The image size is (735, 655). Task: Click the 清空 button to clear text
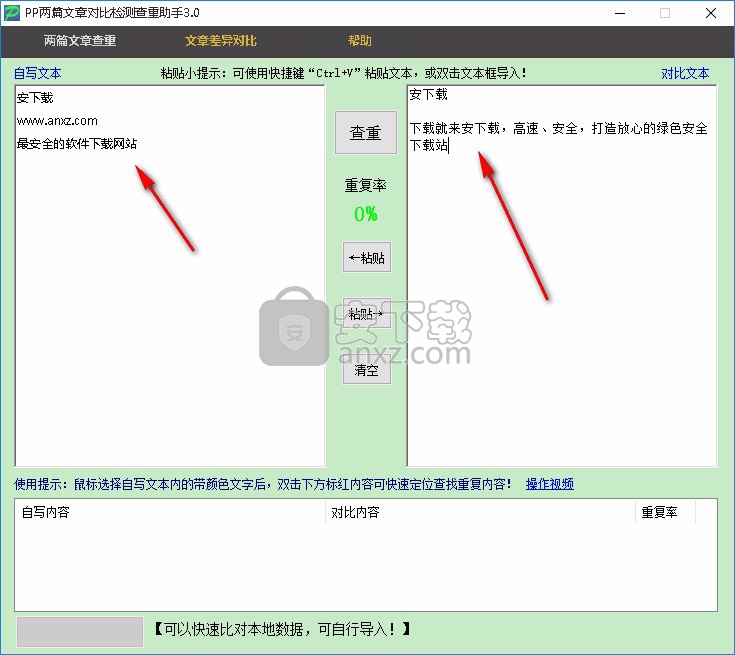[x=367, y=370]
